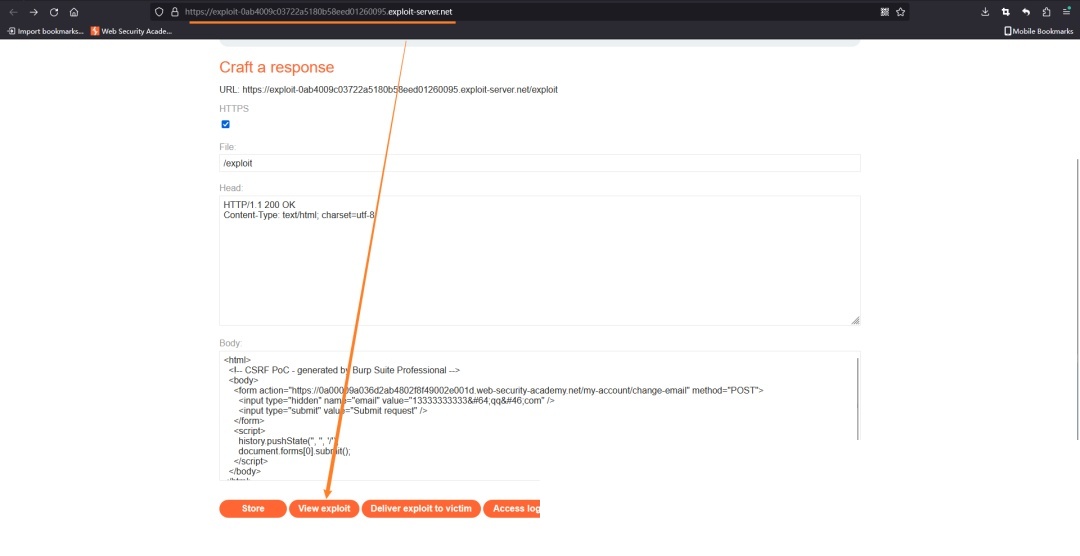
Task: Click the 'File:' label
Action: (x=228, y=147)
